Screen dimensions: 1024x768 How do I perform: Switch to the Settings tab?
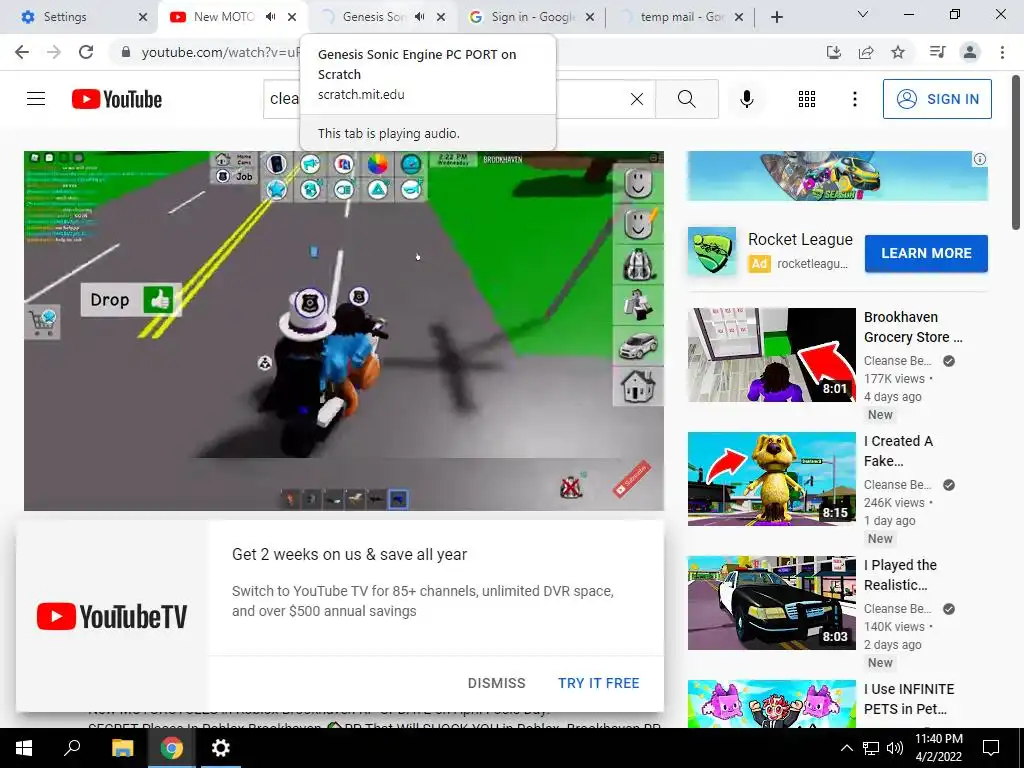pos(77,17)
